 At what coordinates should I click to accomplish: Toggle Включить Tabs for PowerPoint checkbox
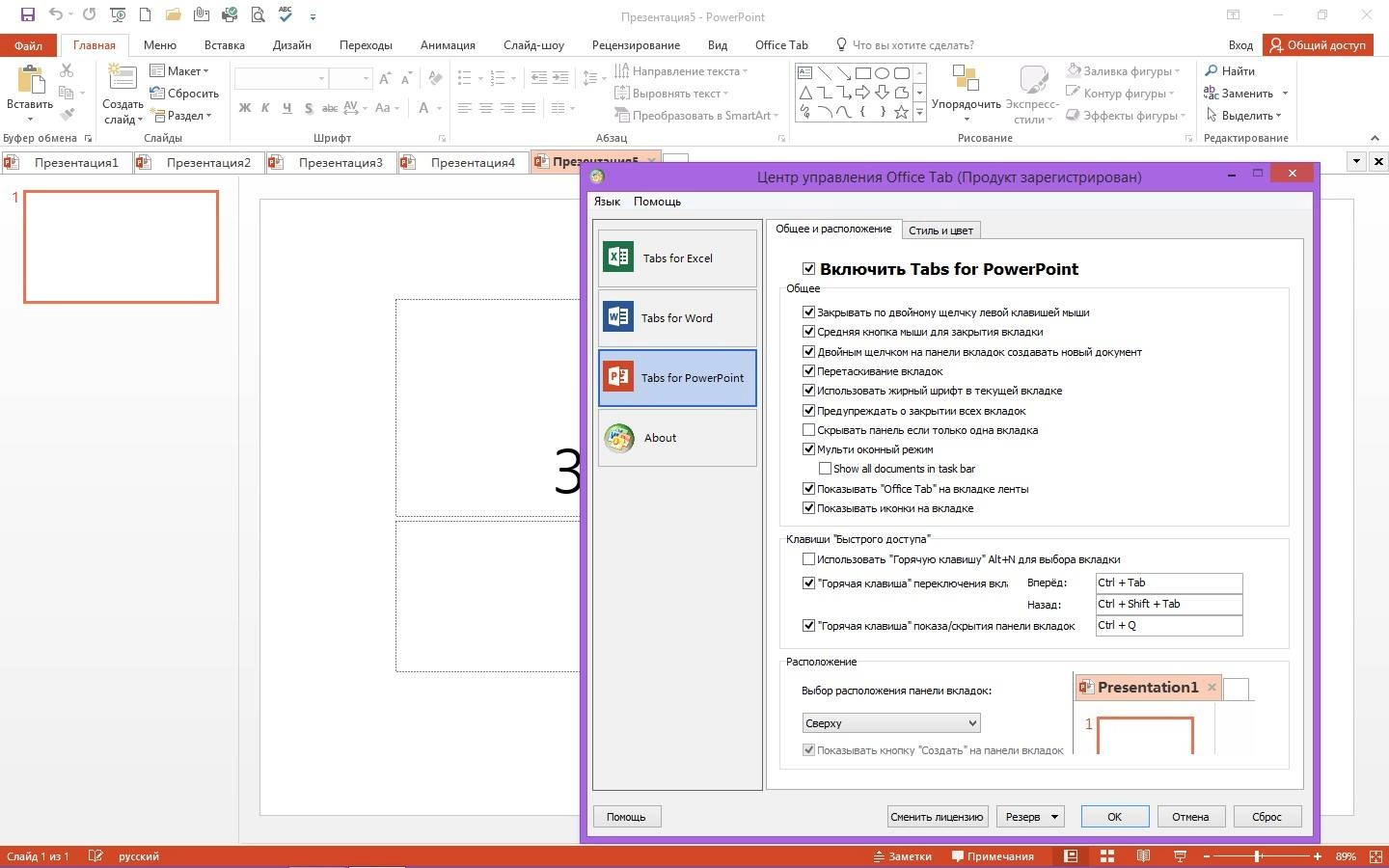(809, 269)
